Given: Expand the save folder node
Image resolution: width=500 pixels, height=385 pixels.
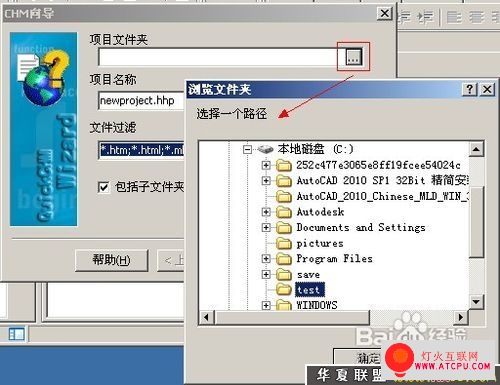Looking at the screenshot, I should (266, 274).
